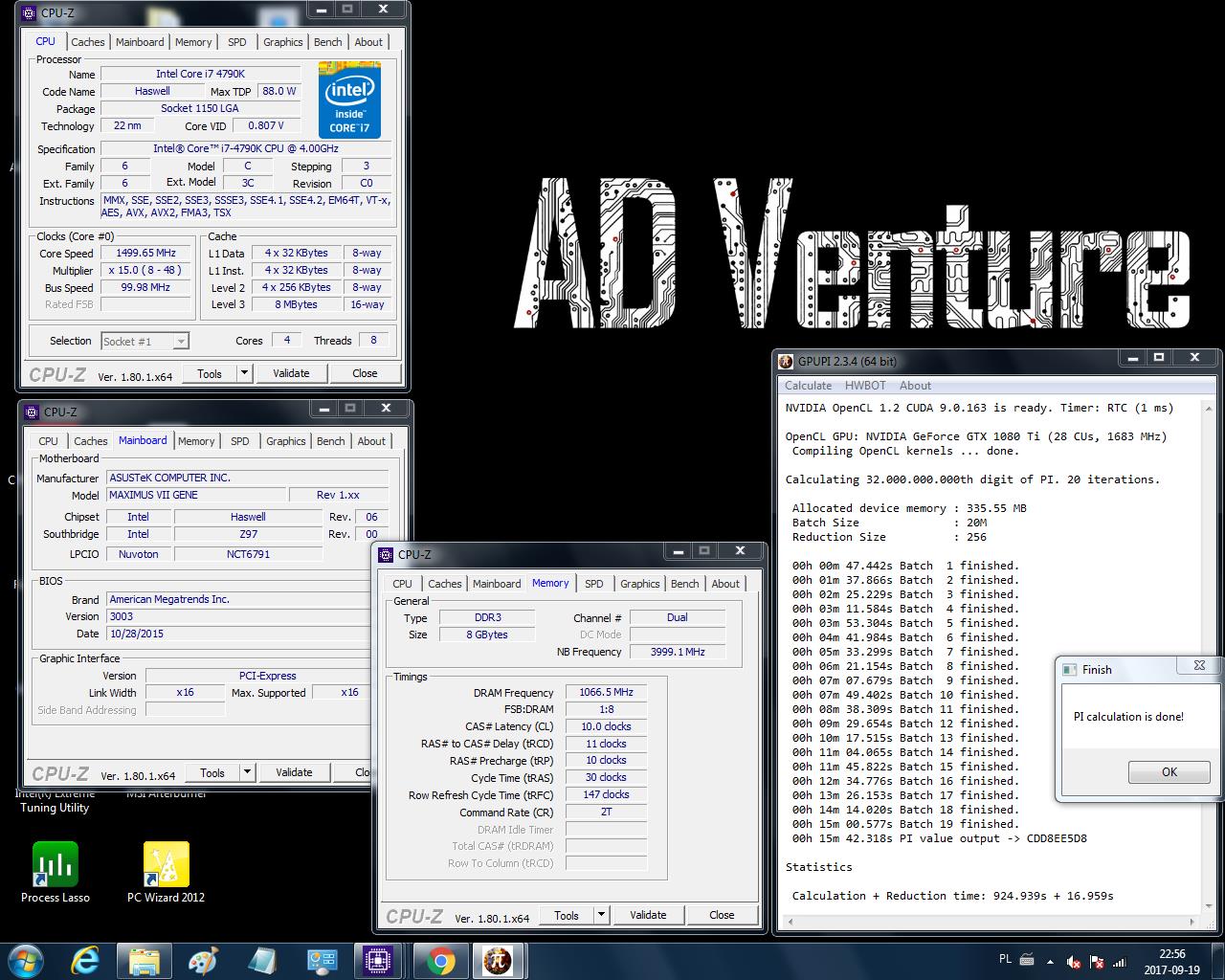The width and height of the screenshot is (1225, 980).
Task: Click OK in PI calculation dialog
Action: click(x=1169, y=771)
